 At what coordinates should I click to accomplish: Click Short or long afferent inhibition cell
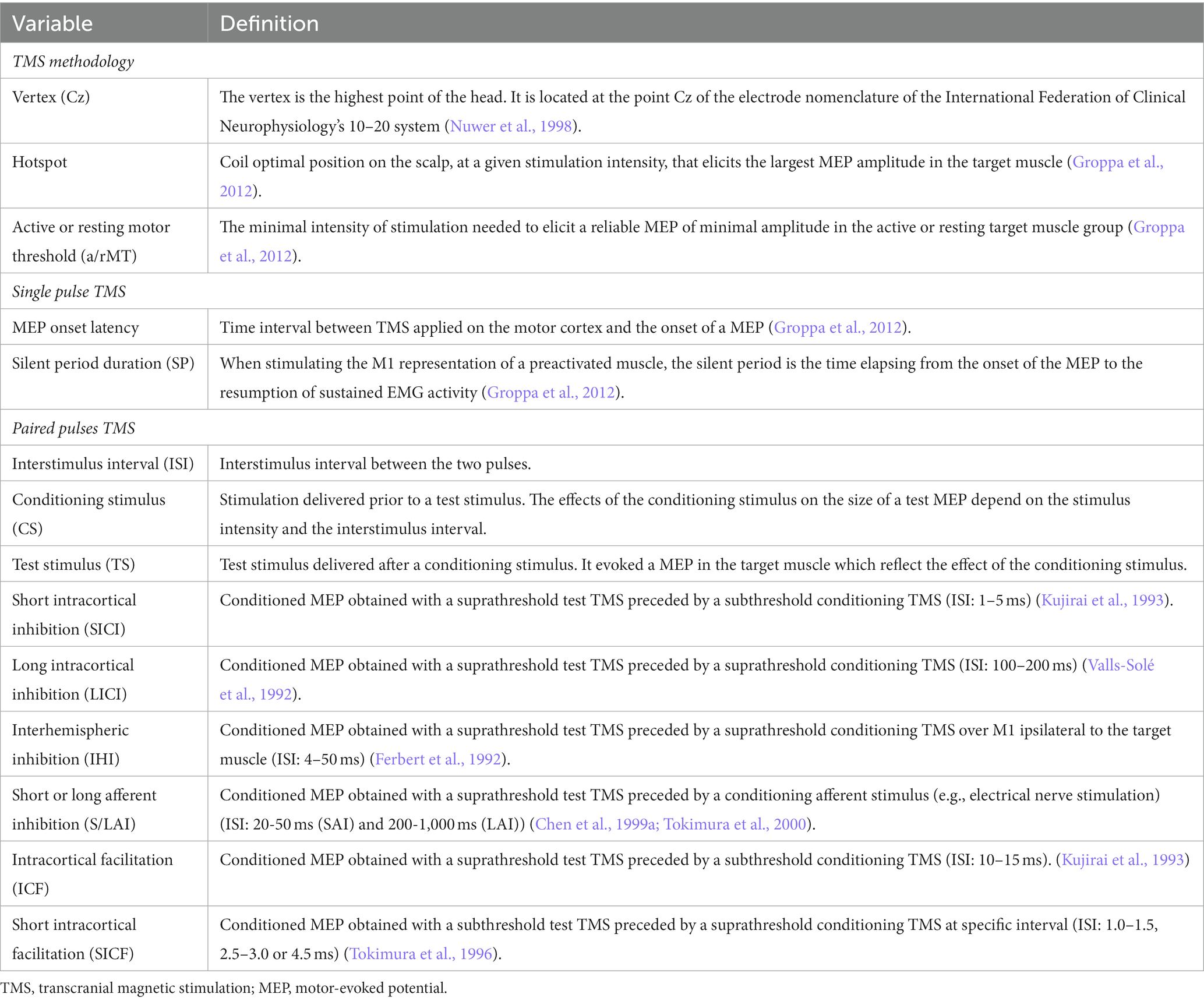click(104, 809)
